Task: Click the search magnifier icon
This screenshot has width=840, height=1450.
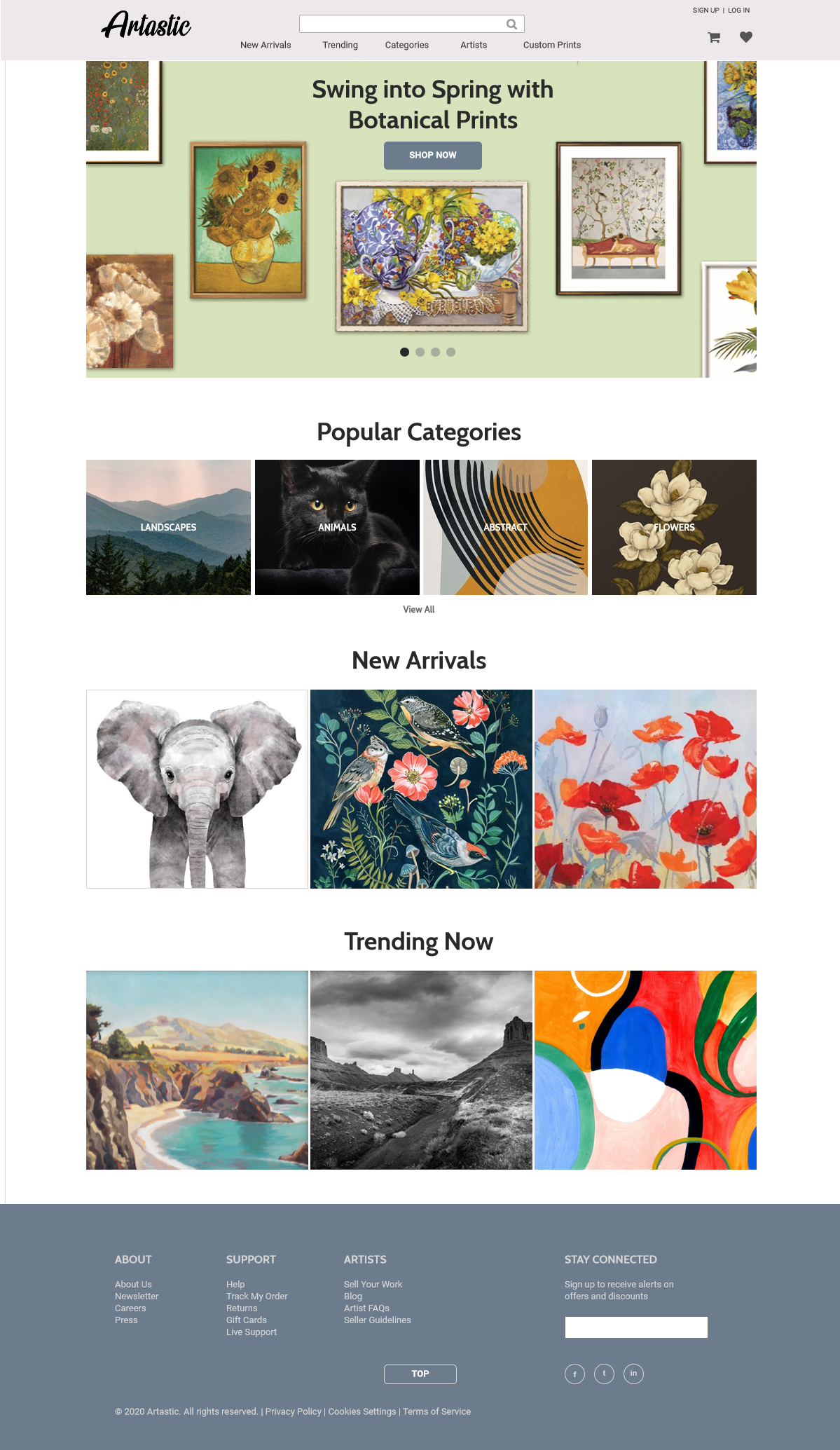Action: pos(511,25)
